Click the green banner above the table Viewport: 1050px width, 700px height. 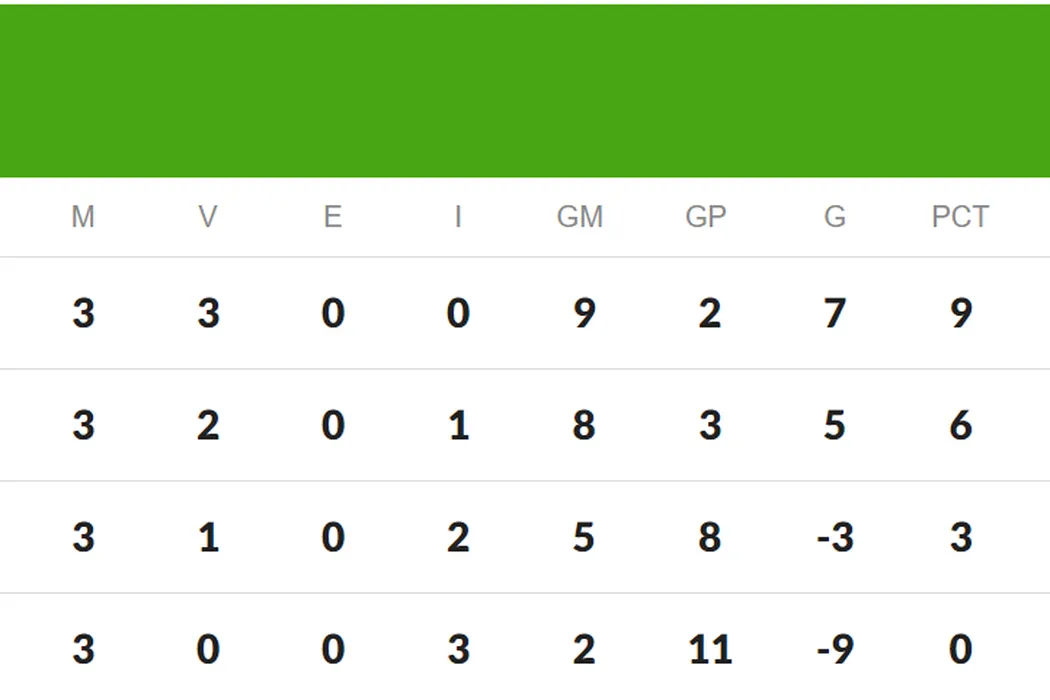[525, 90]
